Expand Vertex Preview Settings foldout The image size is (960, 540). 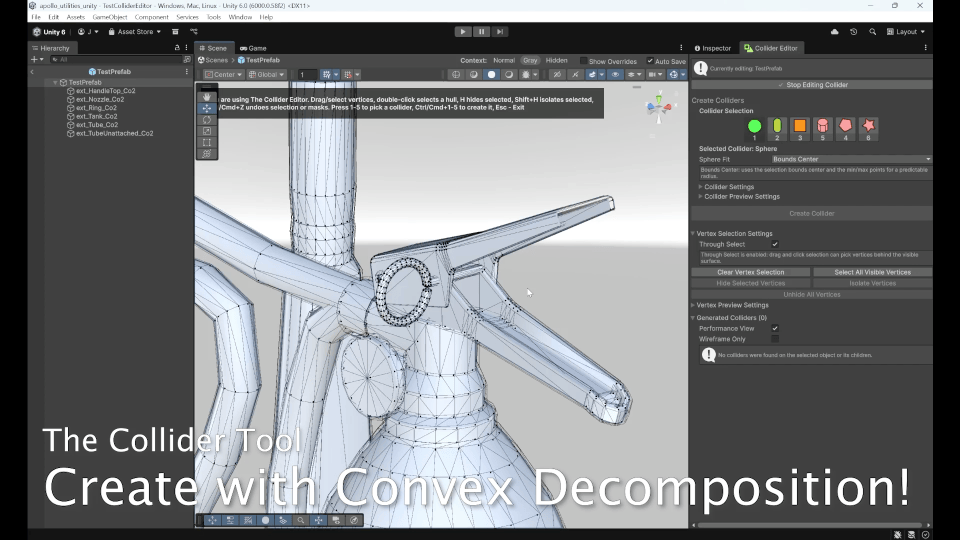[693, 305]
